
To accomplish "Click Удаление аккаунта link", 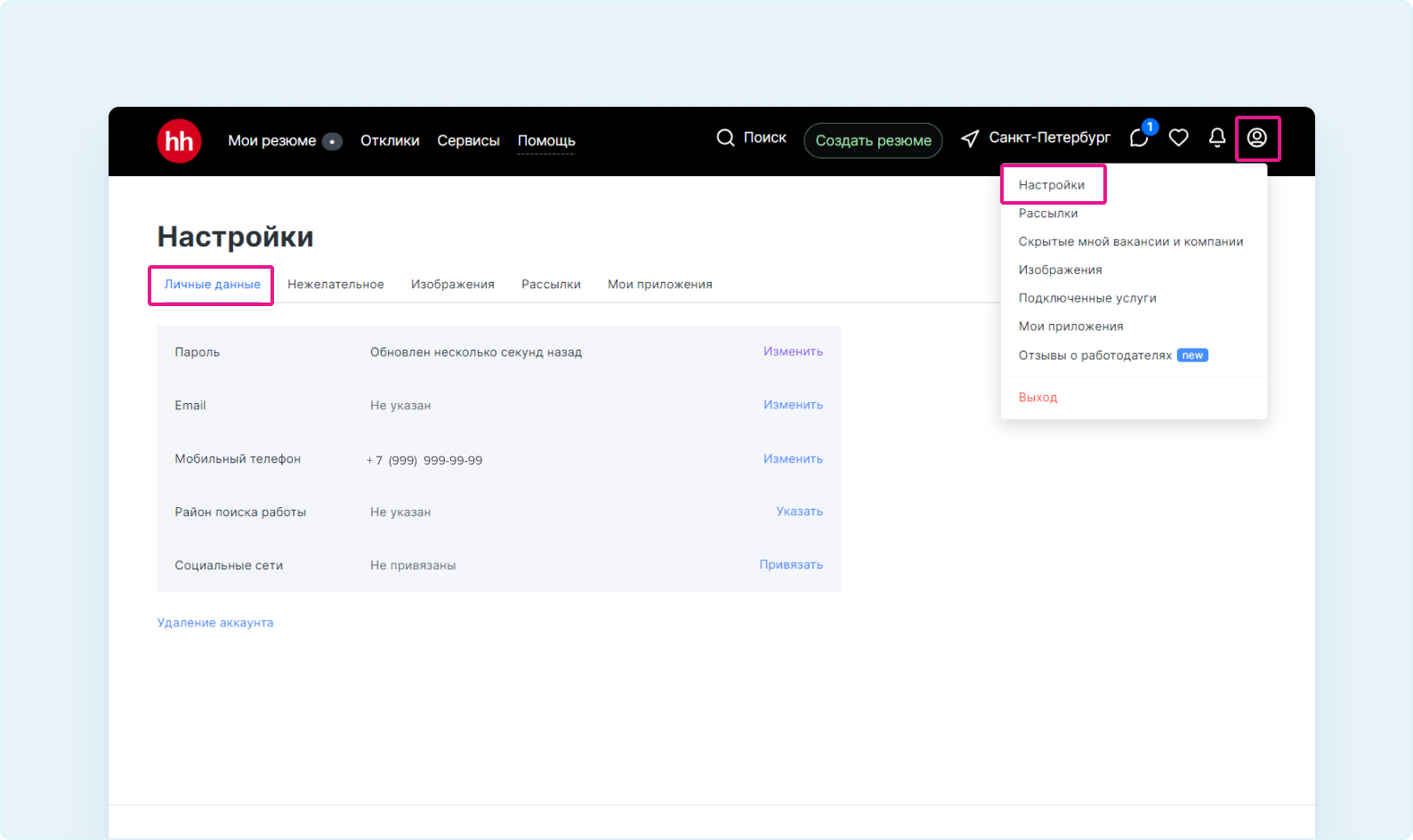I will (215, 623).
